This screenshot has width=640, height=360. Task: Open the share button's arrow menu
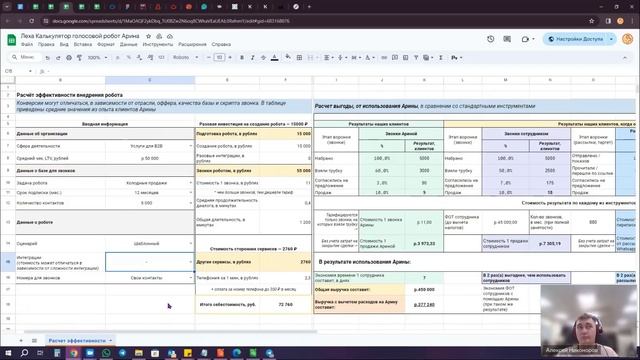point(611,39)
